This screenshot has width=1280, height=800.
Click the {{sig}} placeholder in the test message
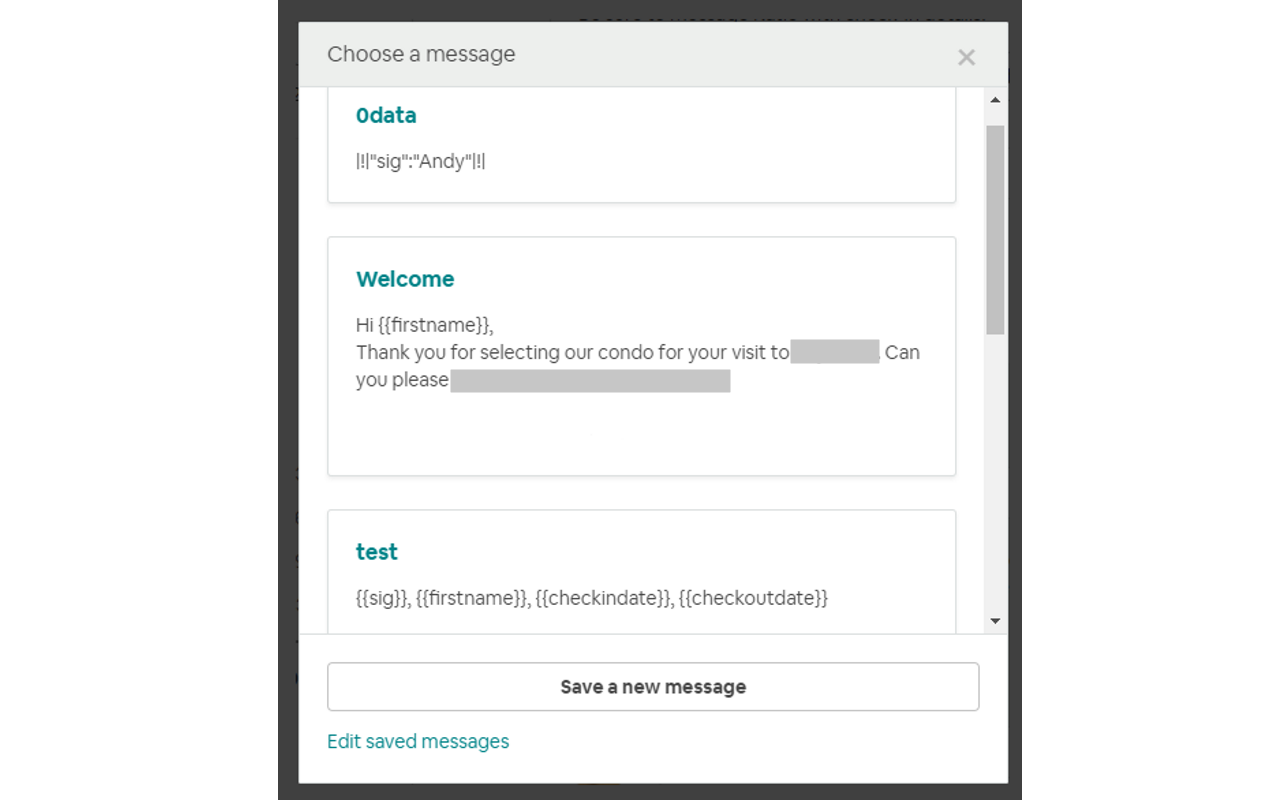pyautogui.click(x=381, y=598)
